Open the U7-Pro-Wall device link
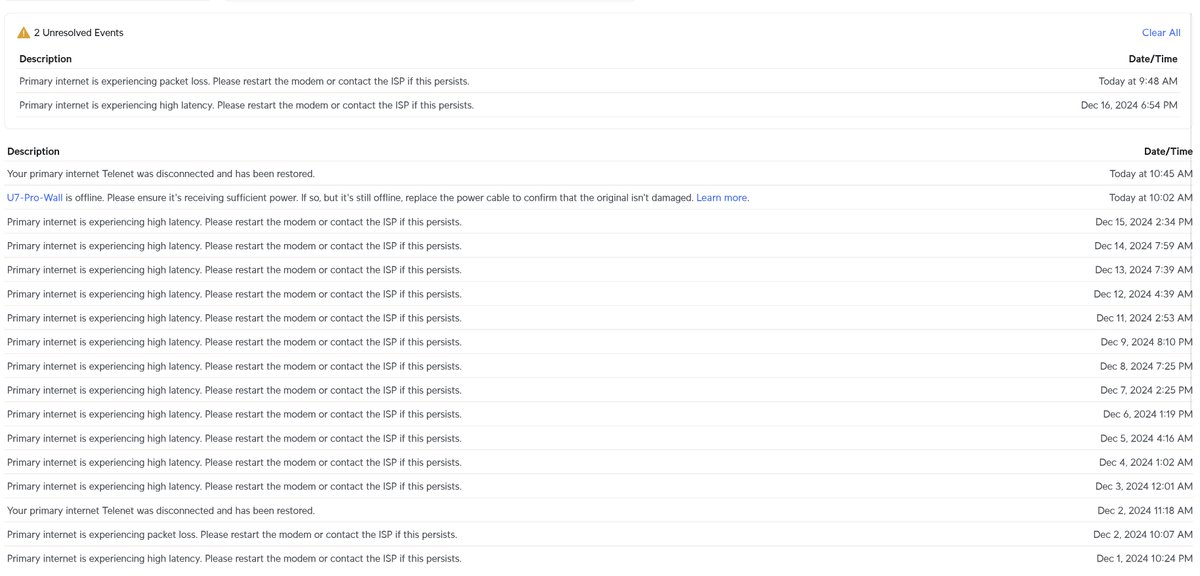 click(x=34, y=198)
